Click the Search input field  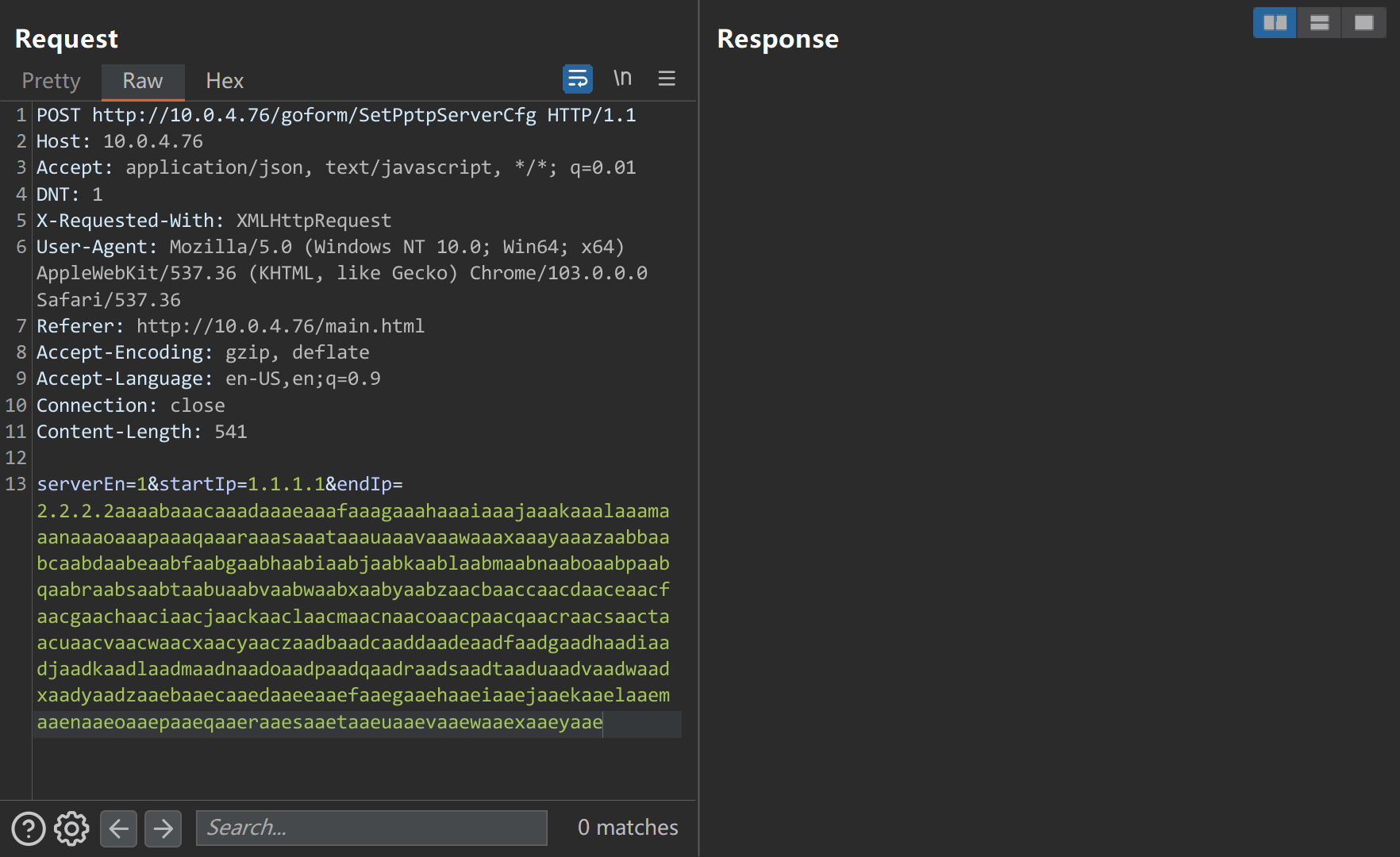coord(371,828)
